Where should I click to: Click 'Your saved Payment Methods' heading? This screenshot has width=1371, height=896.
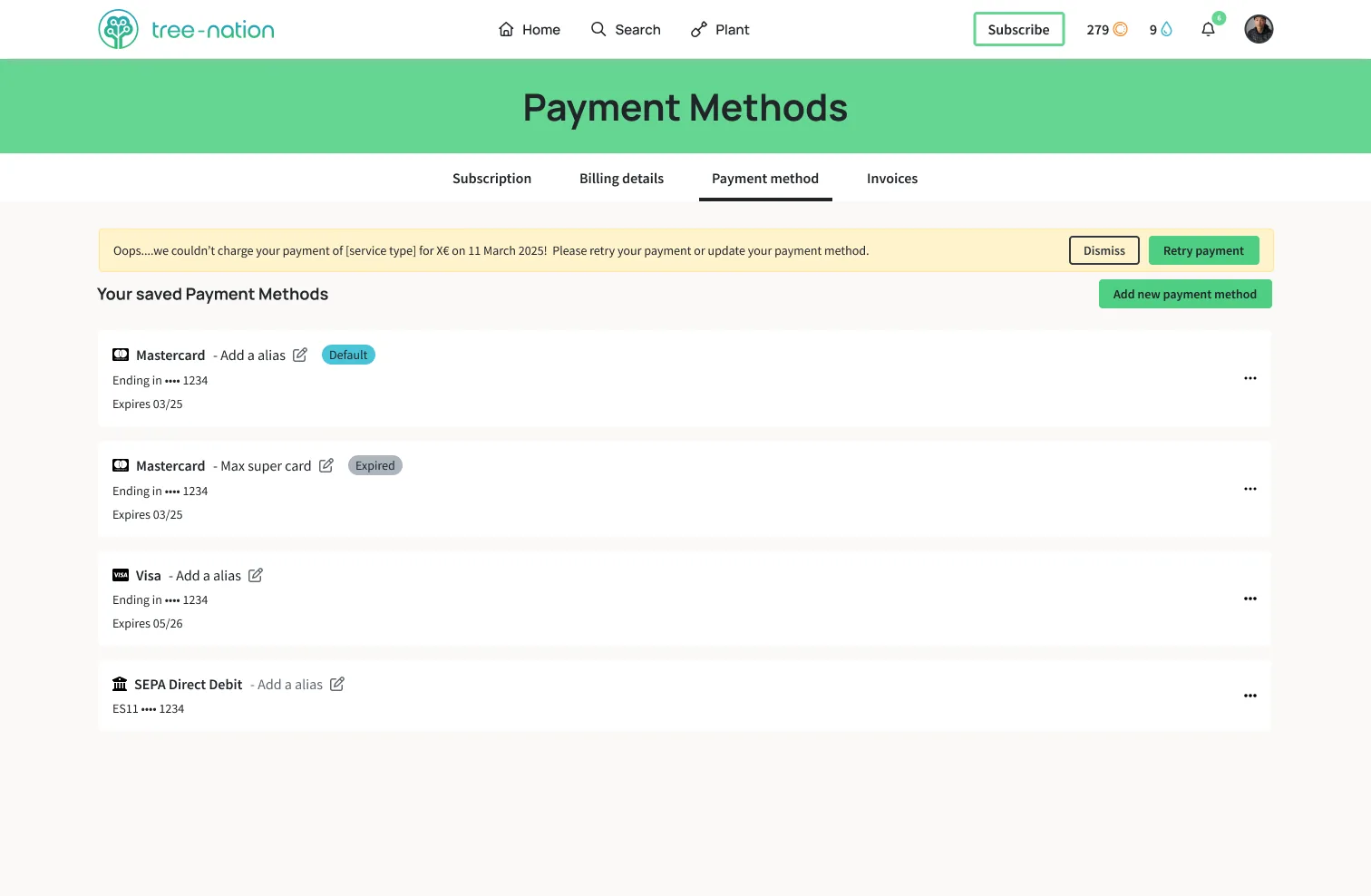[213, 294]
